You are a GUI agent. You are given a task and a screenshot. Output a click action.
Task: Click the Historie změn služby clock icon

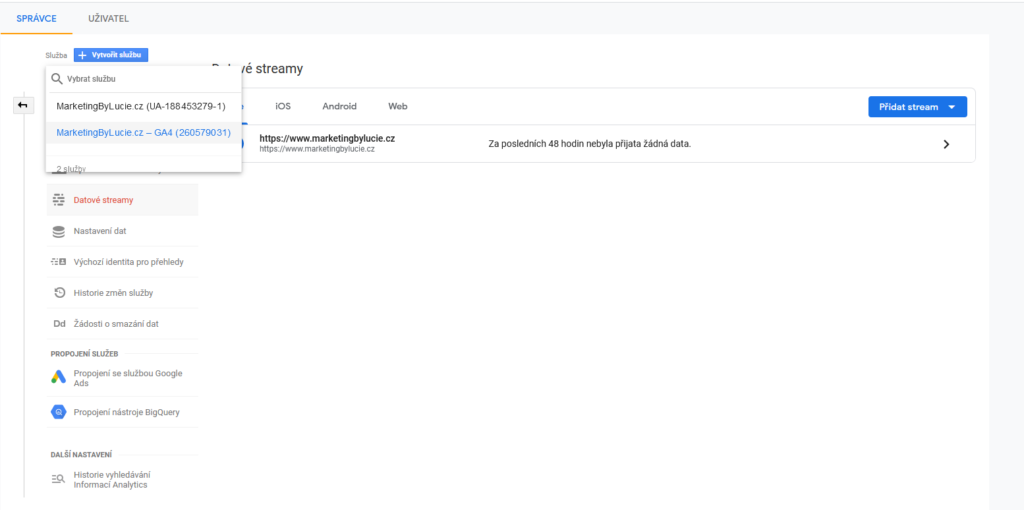click(x=59, y=293)
